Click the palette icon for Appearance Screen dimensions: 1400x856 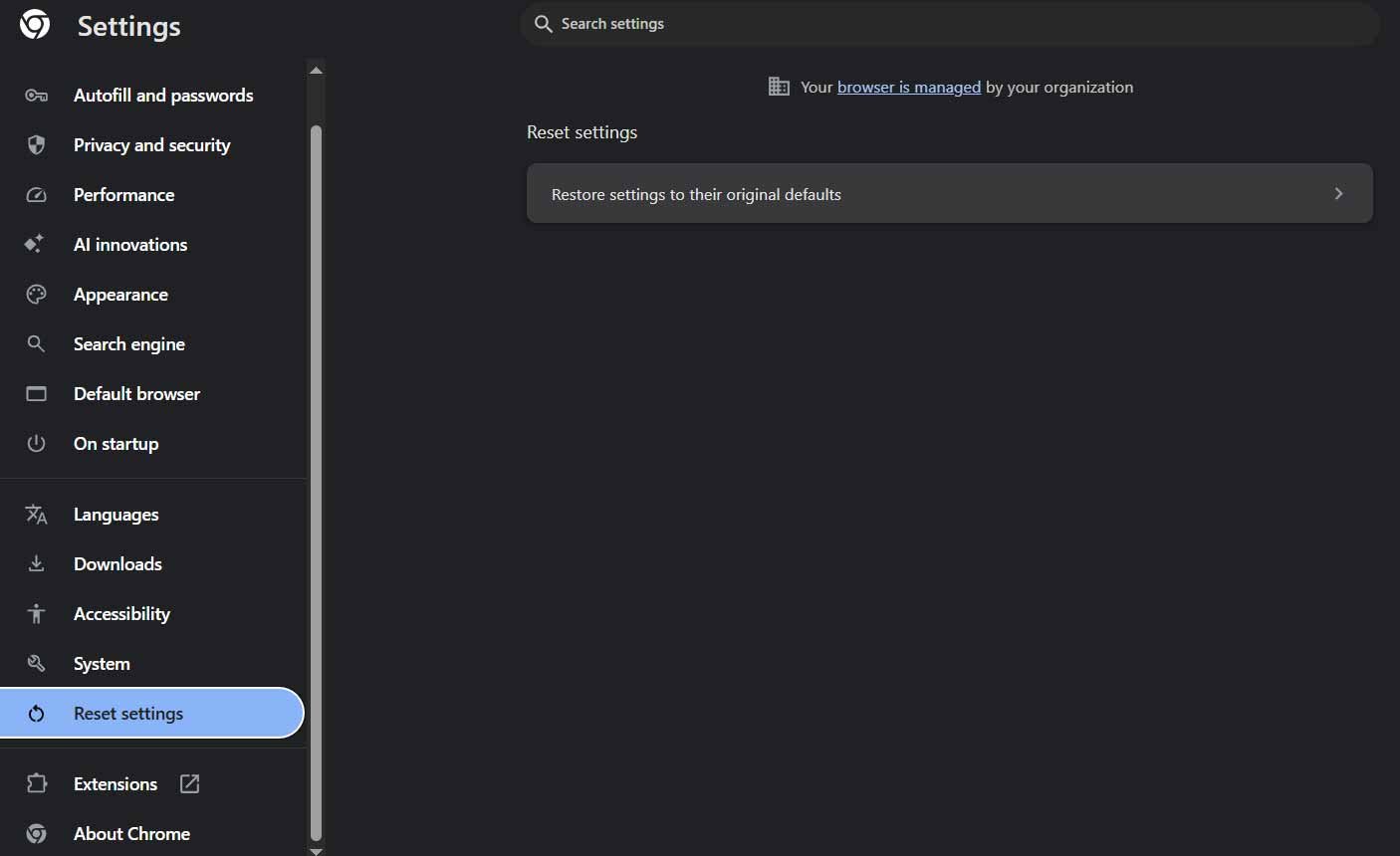(36, 295)
